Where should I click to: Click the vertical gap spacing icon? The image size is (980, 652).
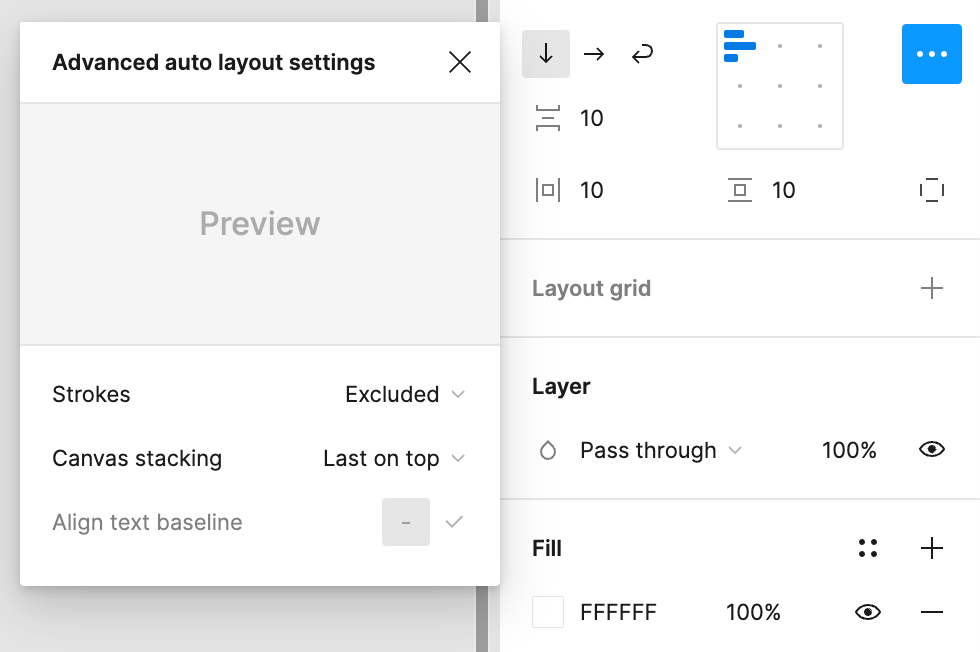click(x=548, y=118)
